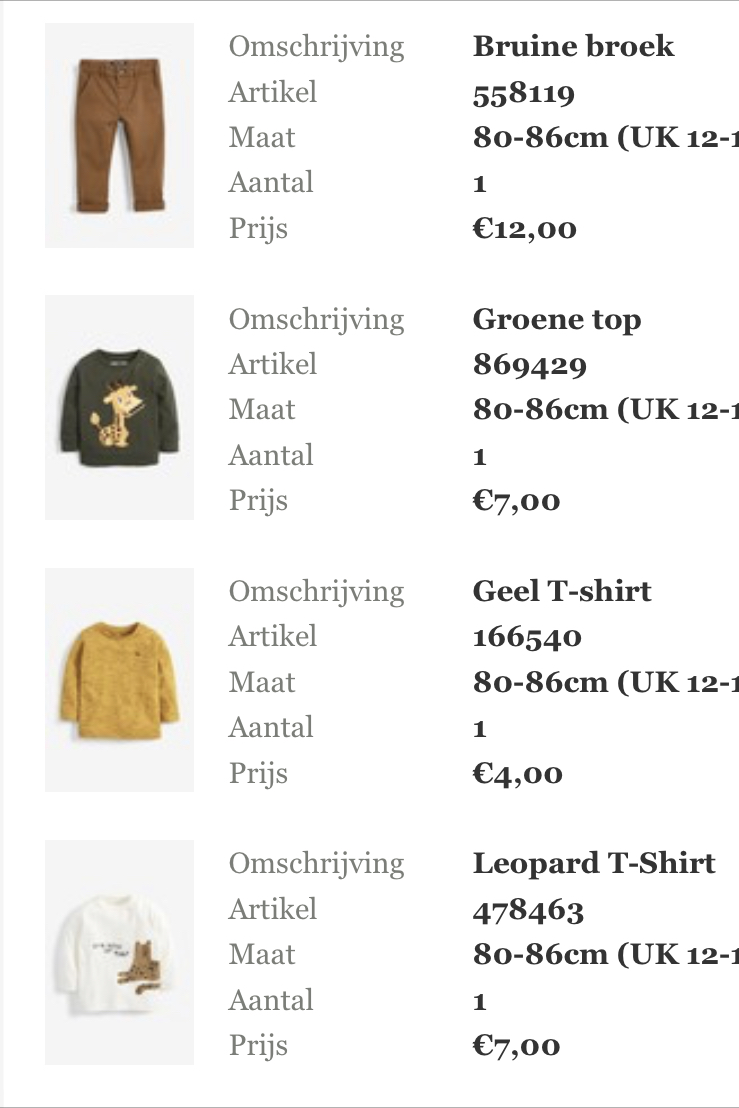The width and height of the screenshot is (739, 1108).
Task: Click the Groene top €7,00 price
Action: (x=516, y=501)
